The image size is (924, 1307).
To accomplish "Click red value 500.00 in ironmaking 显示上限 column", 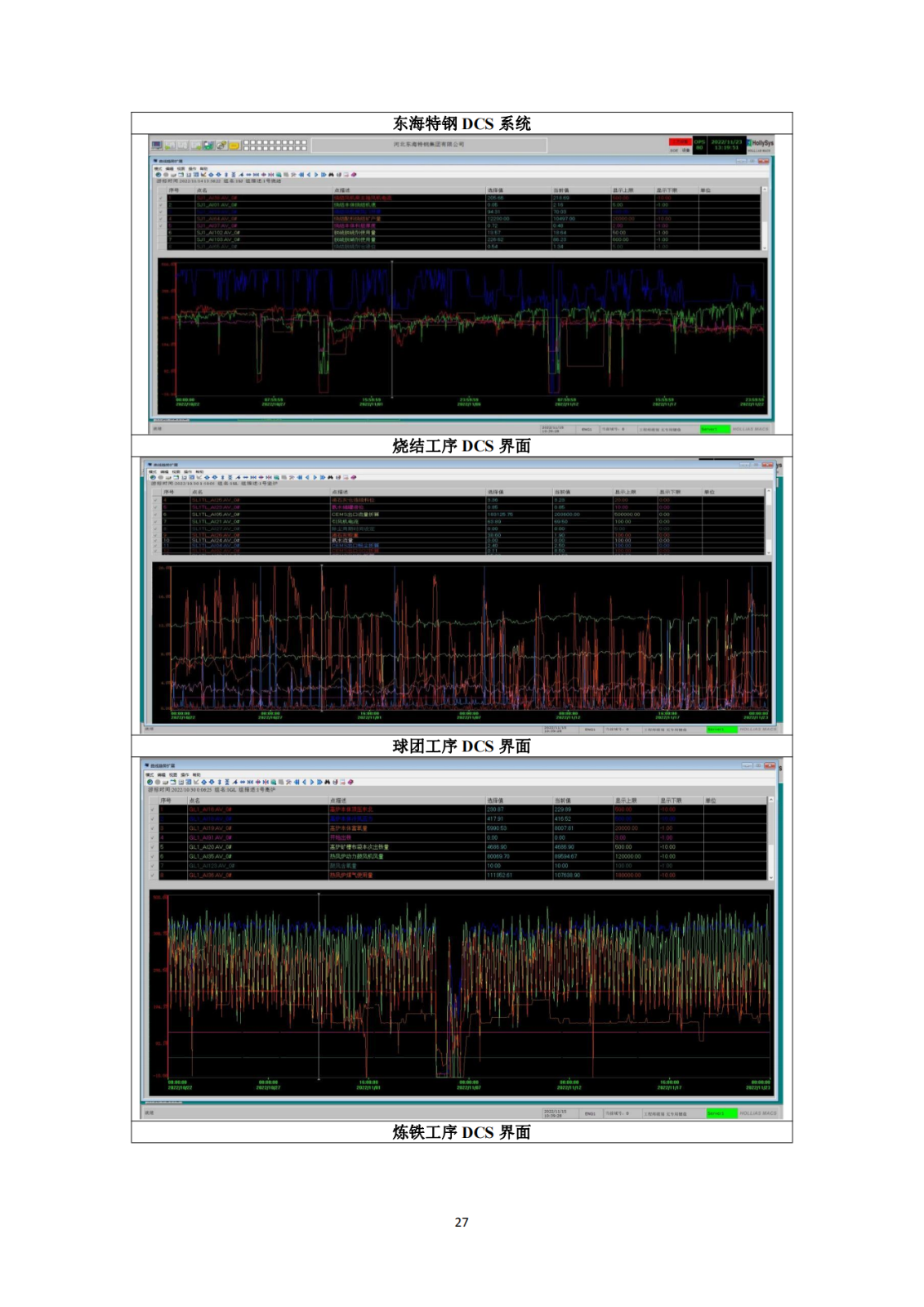I will 623,810.
